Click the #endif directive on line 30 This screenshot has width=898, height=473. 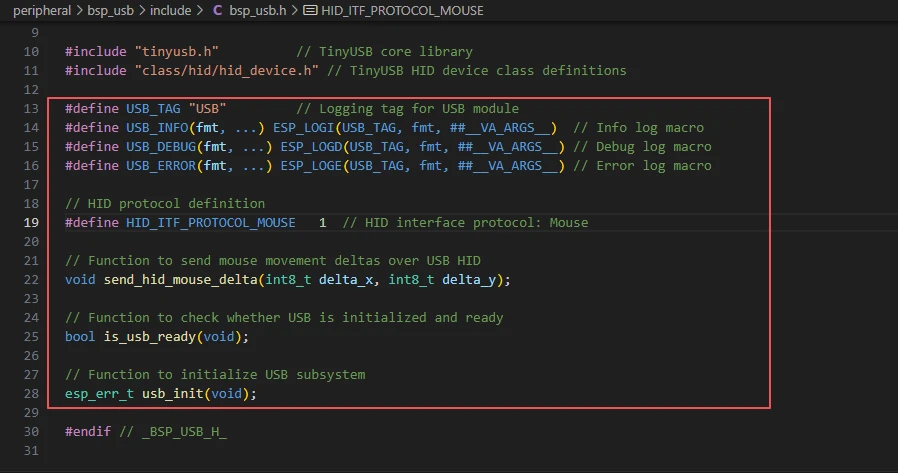86,431
